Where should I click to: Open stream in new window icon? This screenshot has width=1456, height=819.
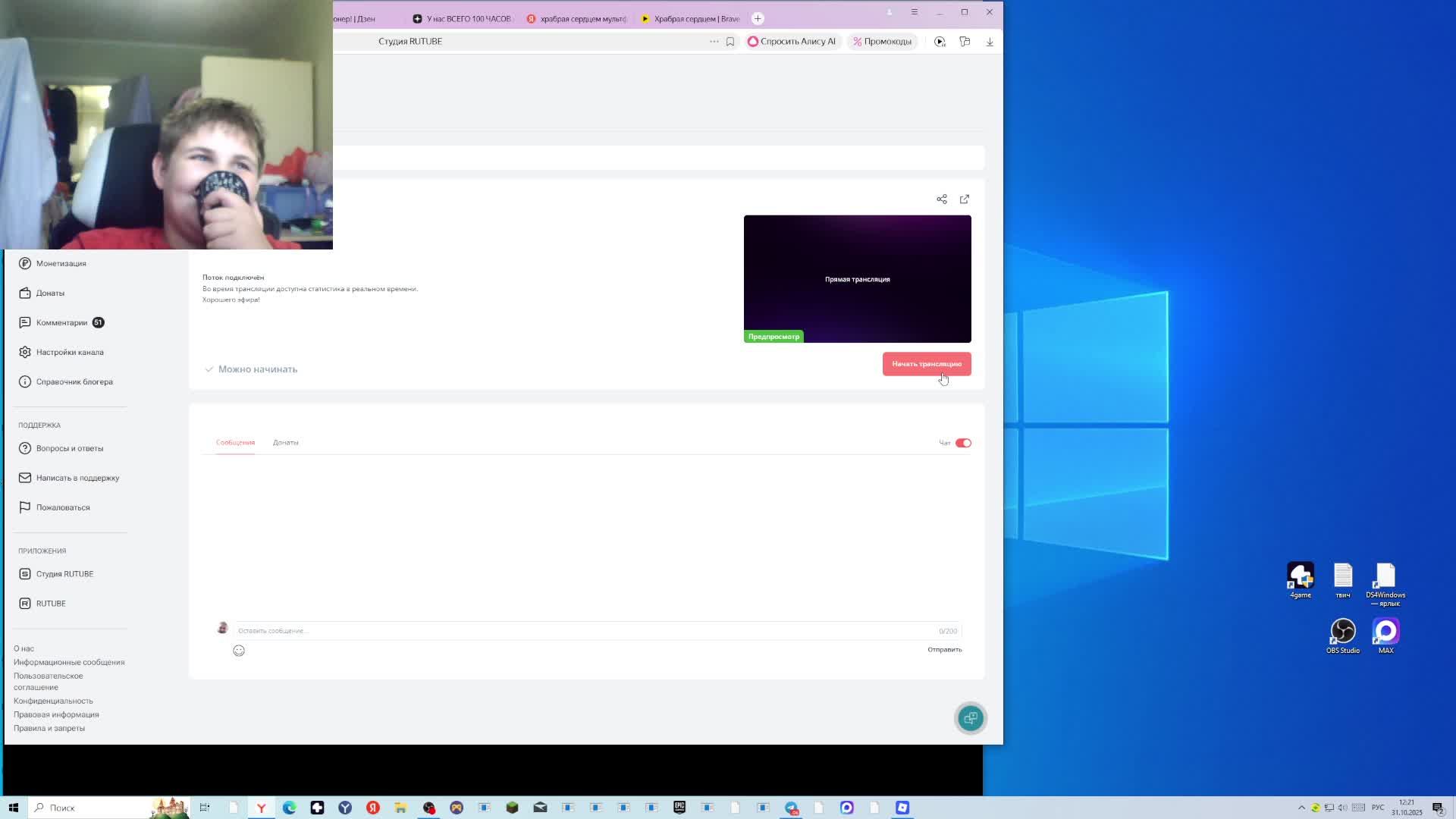965,199
